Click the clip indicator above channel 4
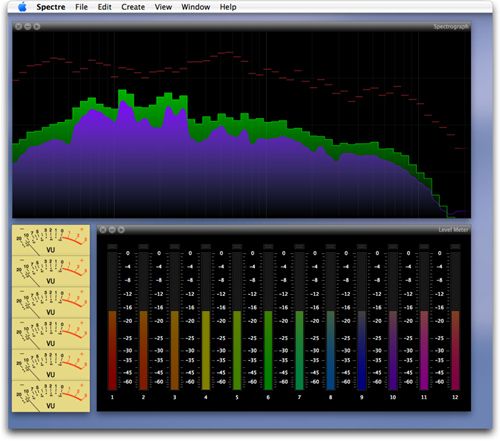500x441 pixels. point(206,247)
